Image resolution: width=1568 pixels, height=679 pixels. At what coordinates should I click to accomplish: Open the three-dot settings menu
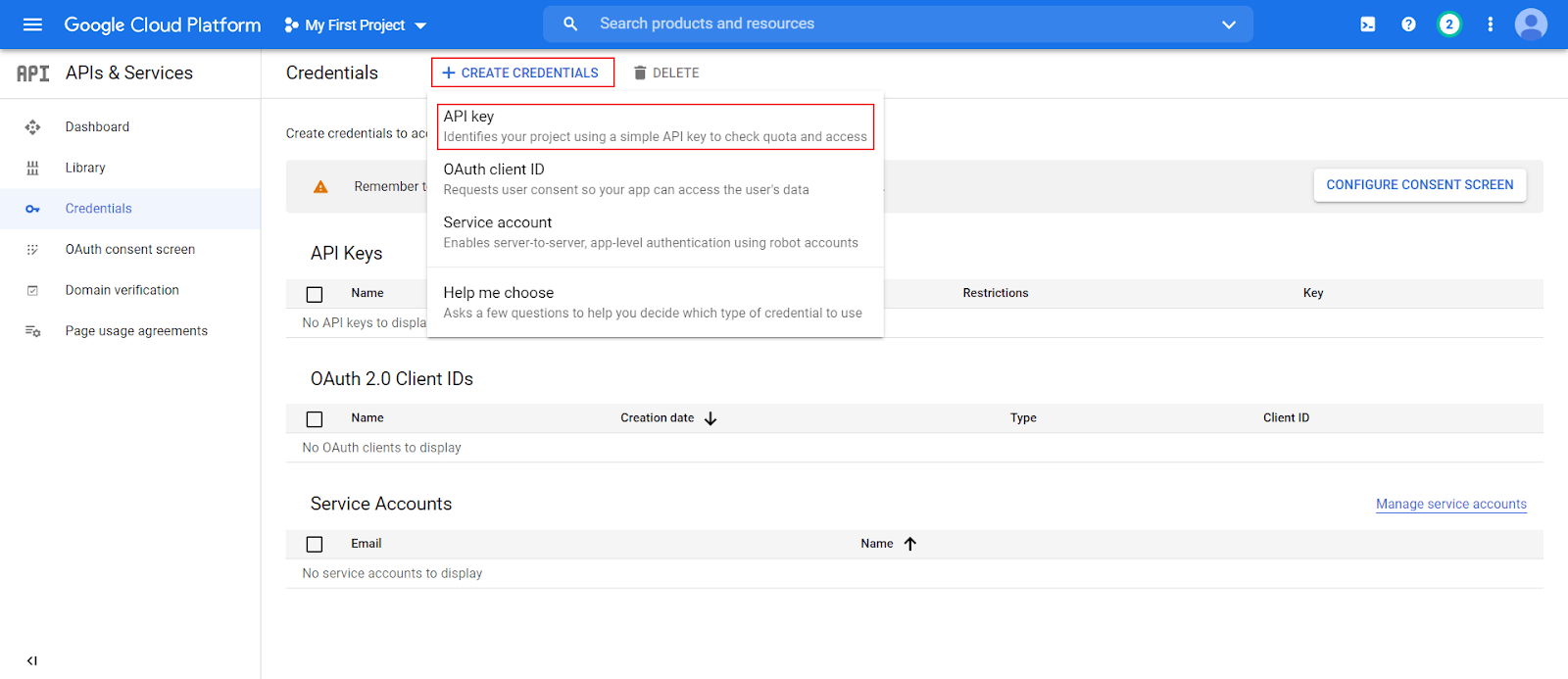pyautogui.click(x=1491, y=24)
